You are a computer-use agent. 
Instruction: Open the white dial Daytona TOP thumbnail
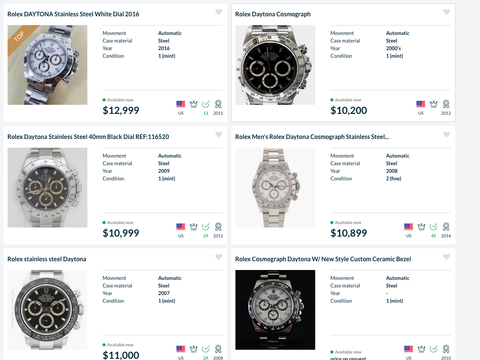coord(47,65)
